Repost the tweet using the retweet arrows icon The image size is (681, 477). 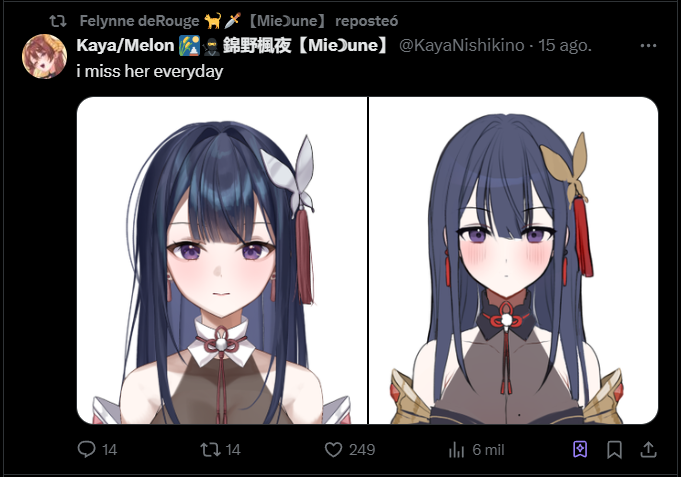click(210, 449)
